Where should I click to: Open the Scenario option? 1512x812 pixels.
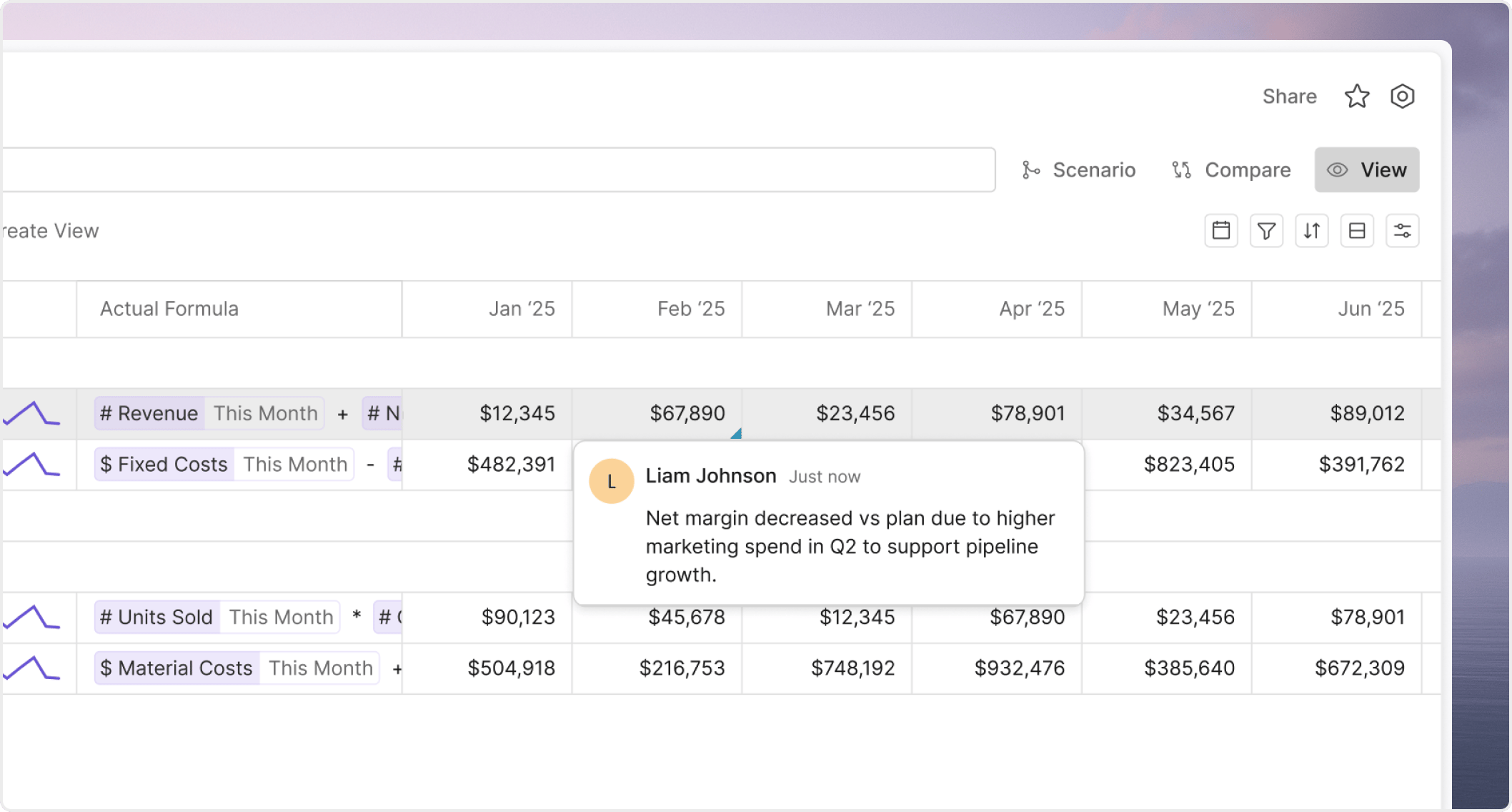click(1079, 170)
